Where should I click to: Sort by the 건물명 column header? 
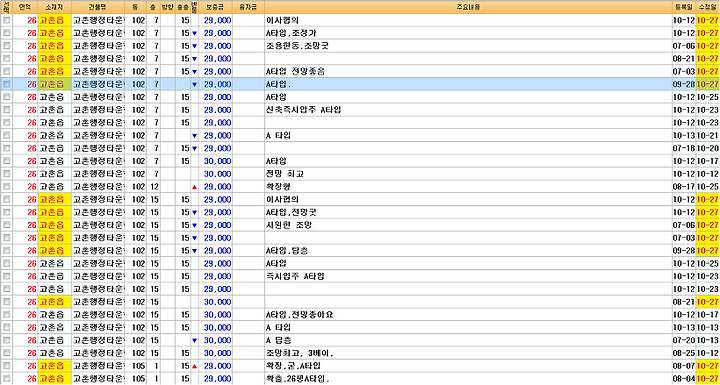coord(98,7)
